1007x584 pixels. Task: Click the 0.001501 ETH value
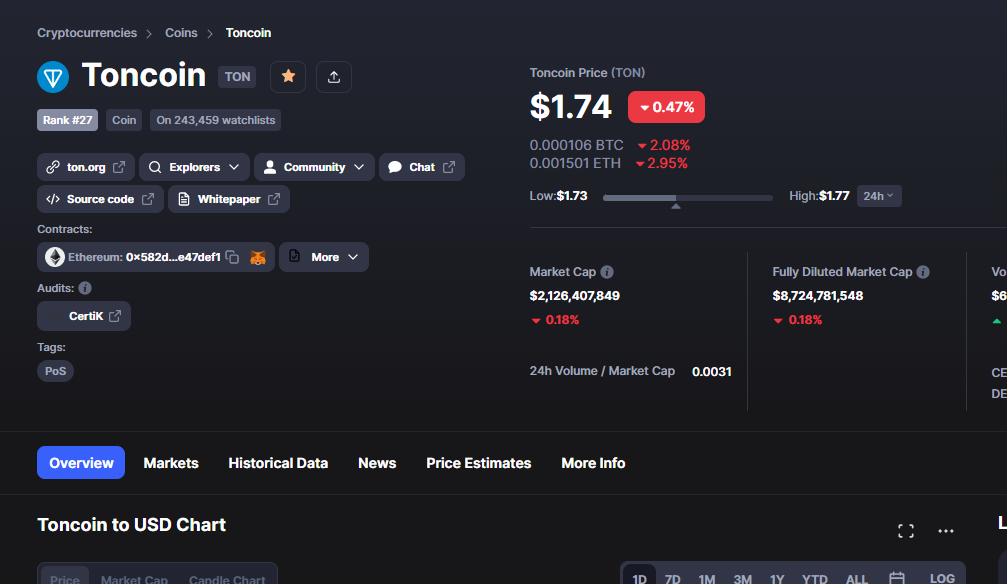[x=575, y=163]
